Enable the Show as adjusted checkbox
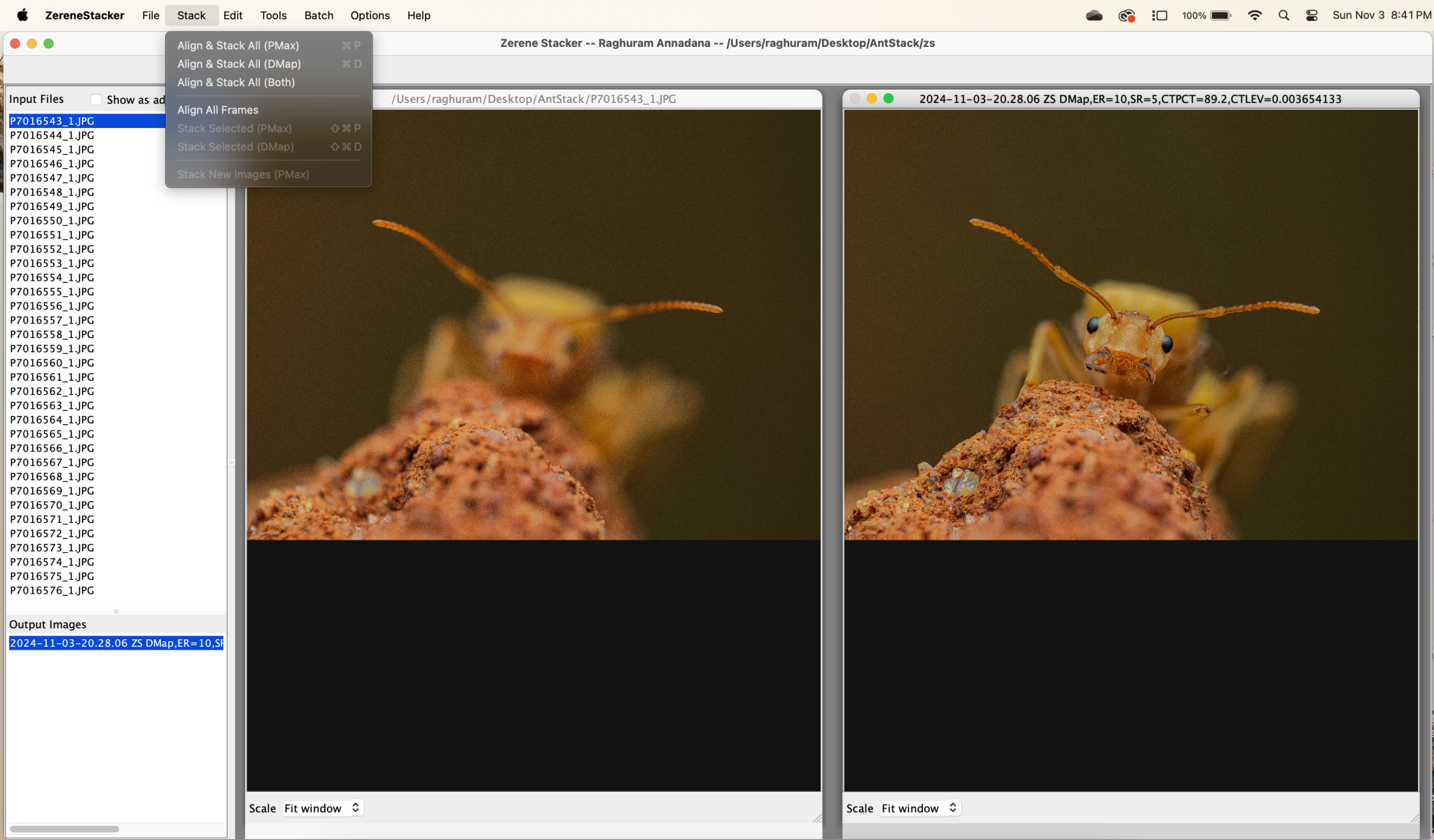The width and height of the screenshot is (1434, 840). 96,99
